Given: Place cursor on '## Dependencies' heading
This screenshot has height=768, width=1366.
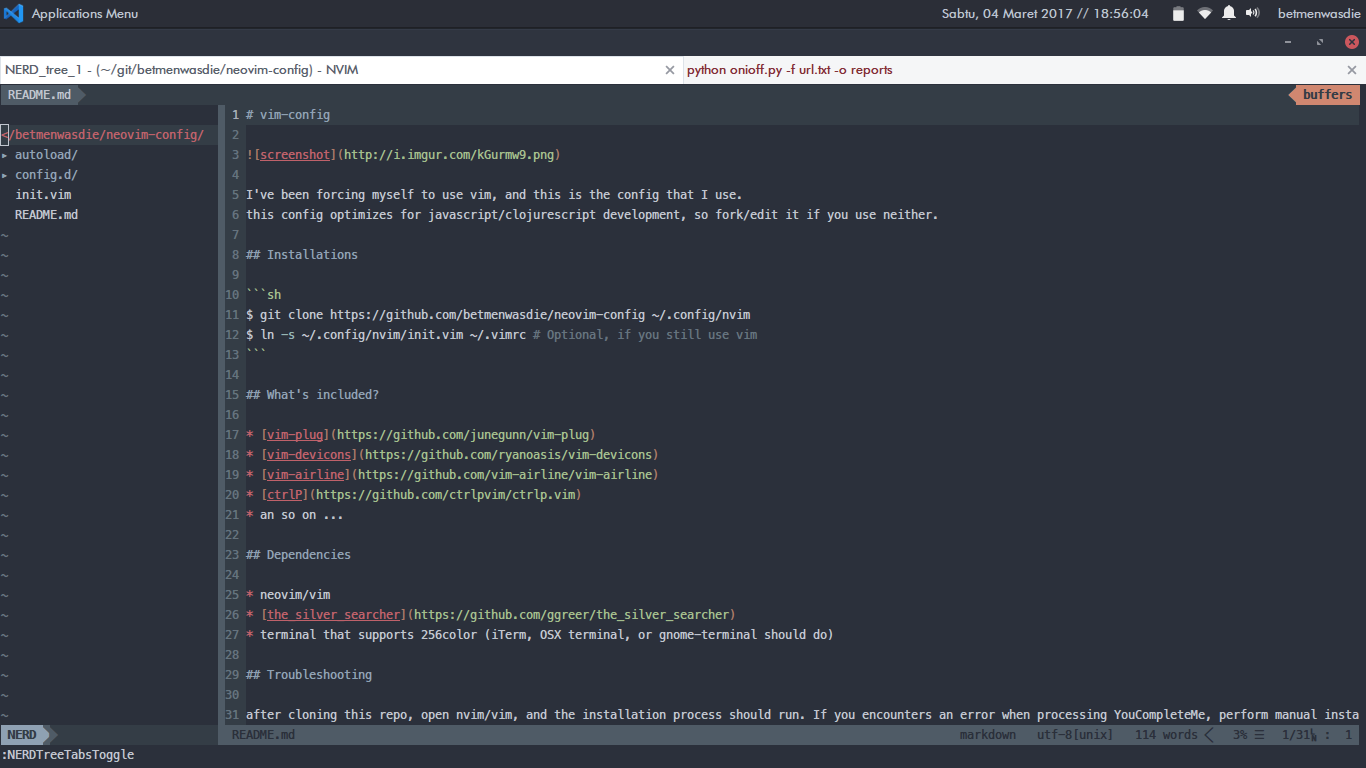Looking at the screenshot, I should point(299,555).
